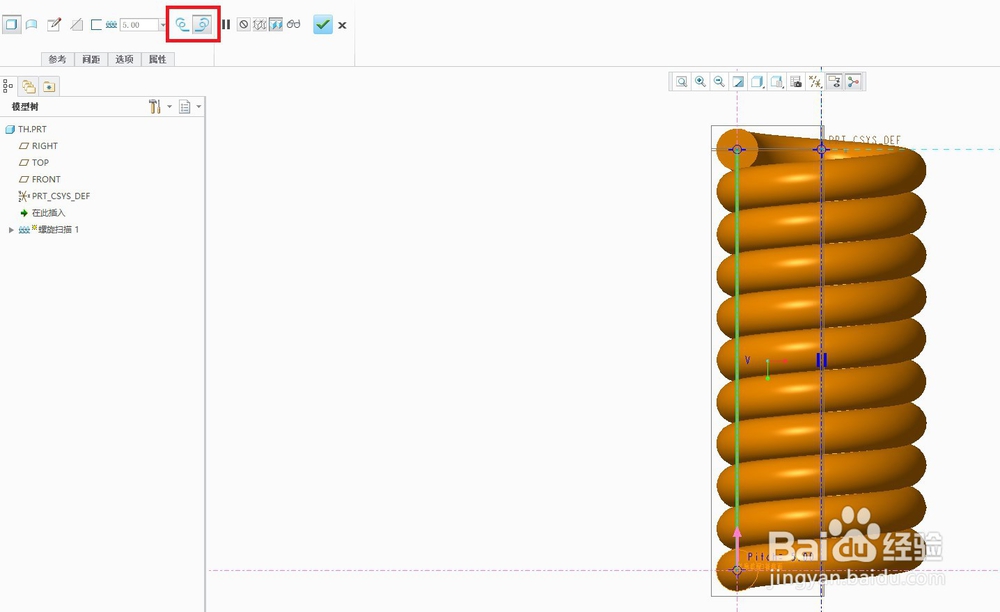Toggle the thin feature option
Viewport: 1000px width, 612px height.
pos(96,25)
